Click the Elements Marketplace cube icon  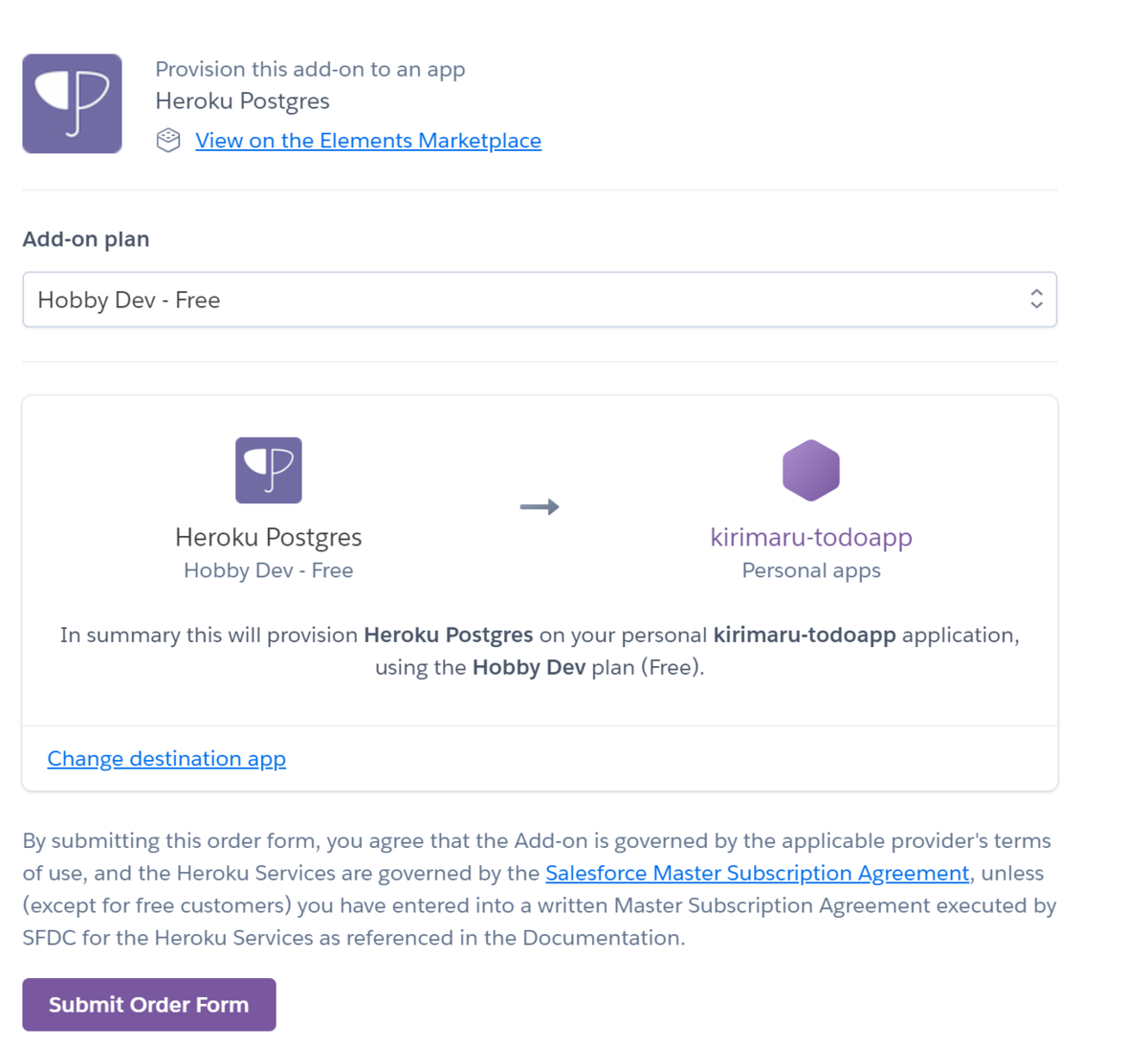pos(168,141)
